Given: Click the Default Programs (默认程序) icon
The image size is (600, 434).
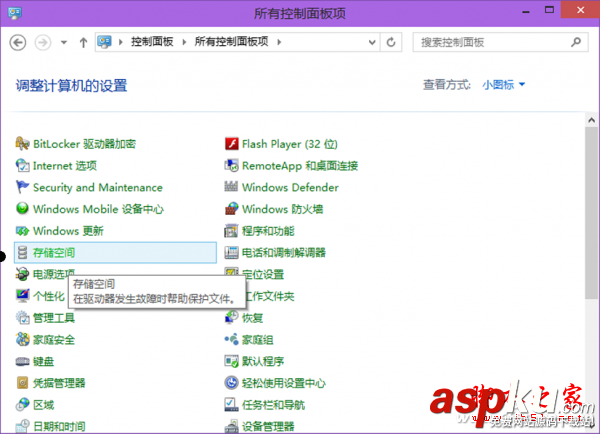Looking at the screenshot, I should click(x=232, y=361).
